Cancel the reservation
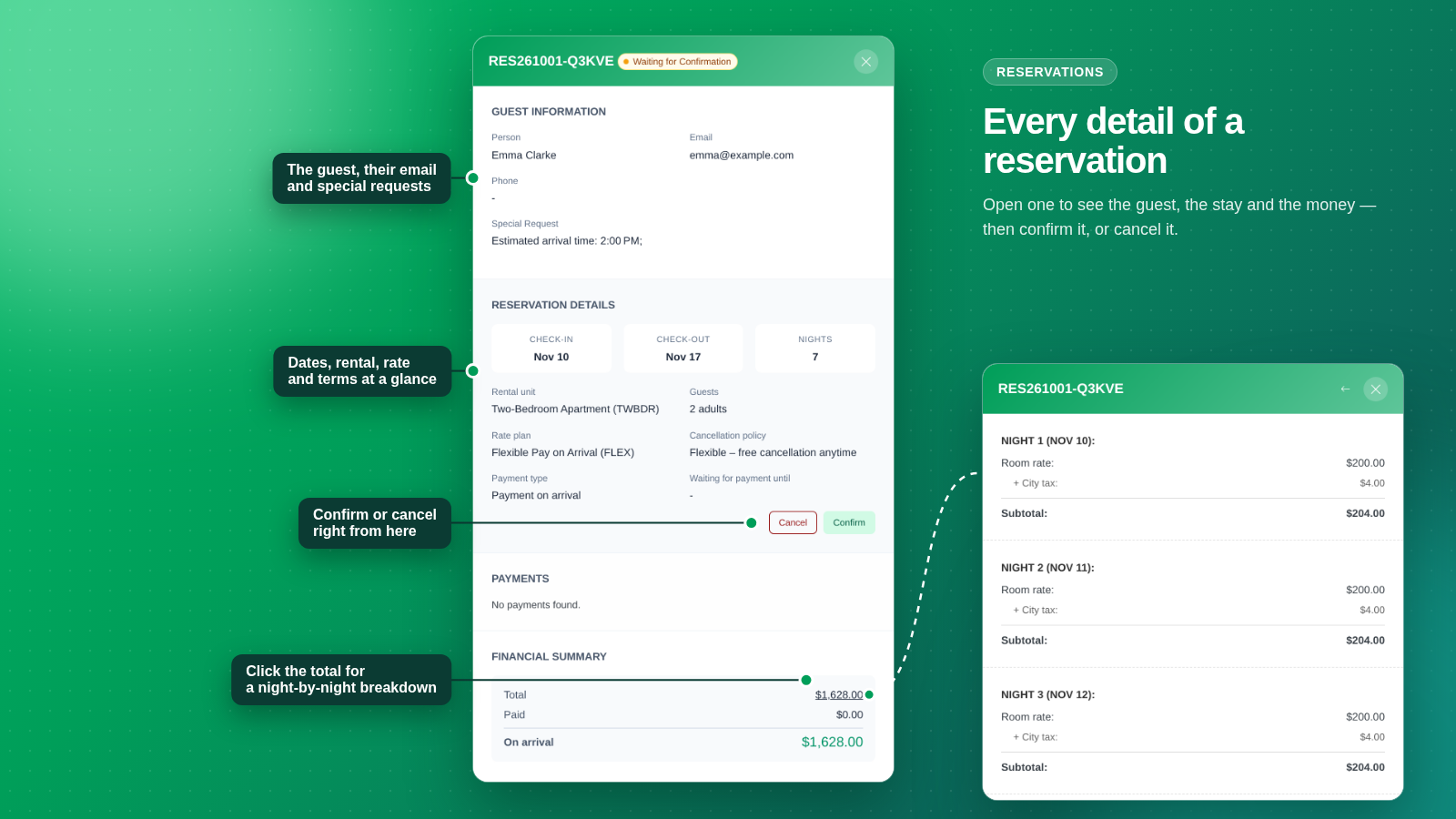 click(793, 522)
